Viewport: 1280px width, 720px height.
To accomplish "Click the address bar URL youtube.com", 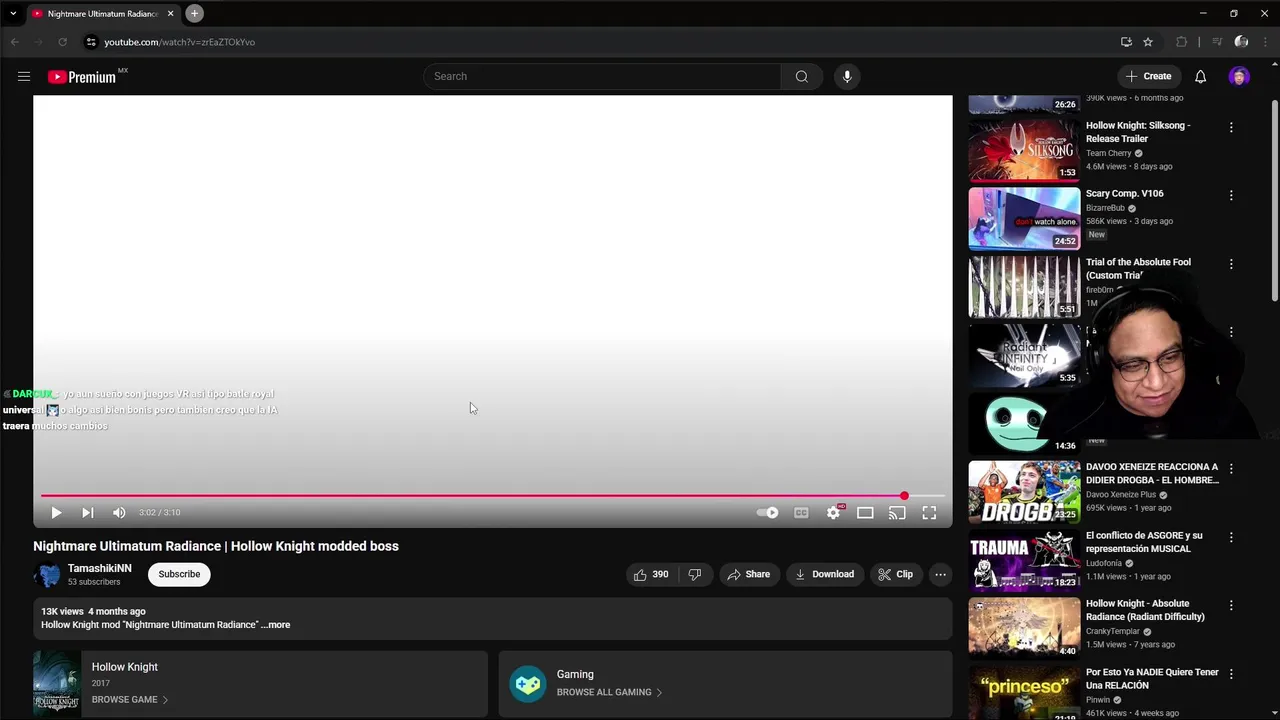I will click(x=180, y=42).
